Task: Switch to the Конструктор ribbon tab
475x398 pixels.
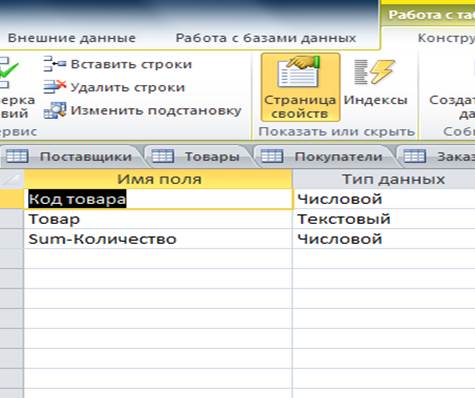Action: click(x=446, y=38)
